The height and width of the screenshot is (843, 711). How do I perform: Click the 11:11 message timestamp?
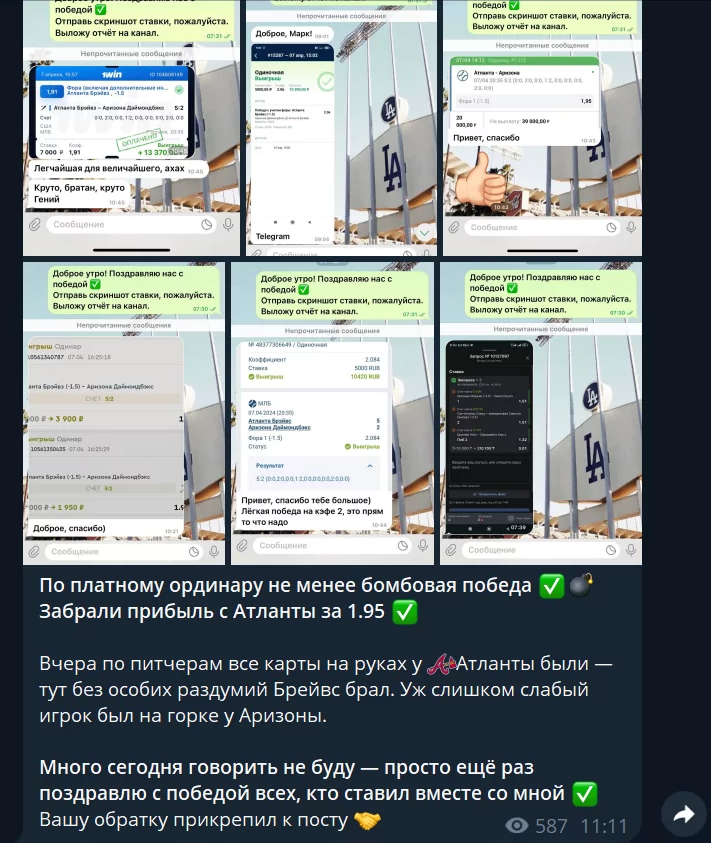pyautogui.click(x=604, y=826)
